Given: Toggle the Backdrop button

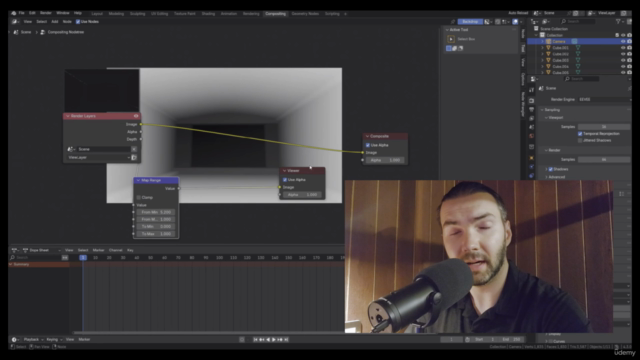Looking at the screenshot, I should pyautogui.click(x=470, y=22).
